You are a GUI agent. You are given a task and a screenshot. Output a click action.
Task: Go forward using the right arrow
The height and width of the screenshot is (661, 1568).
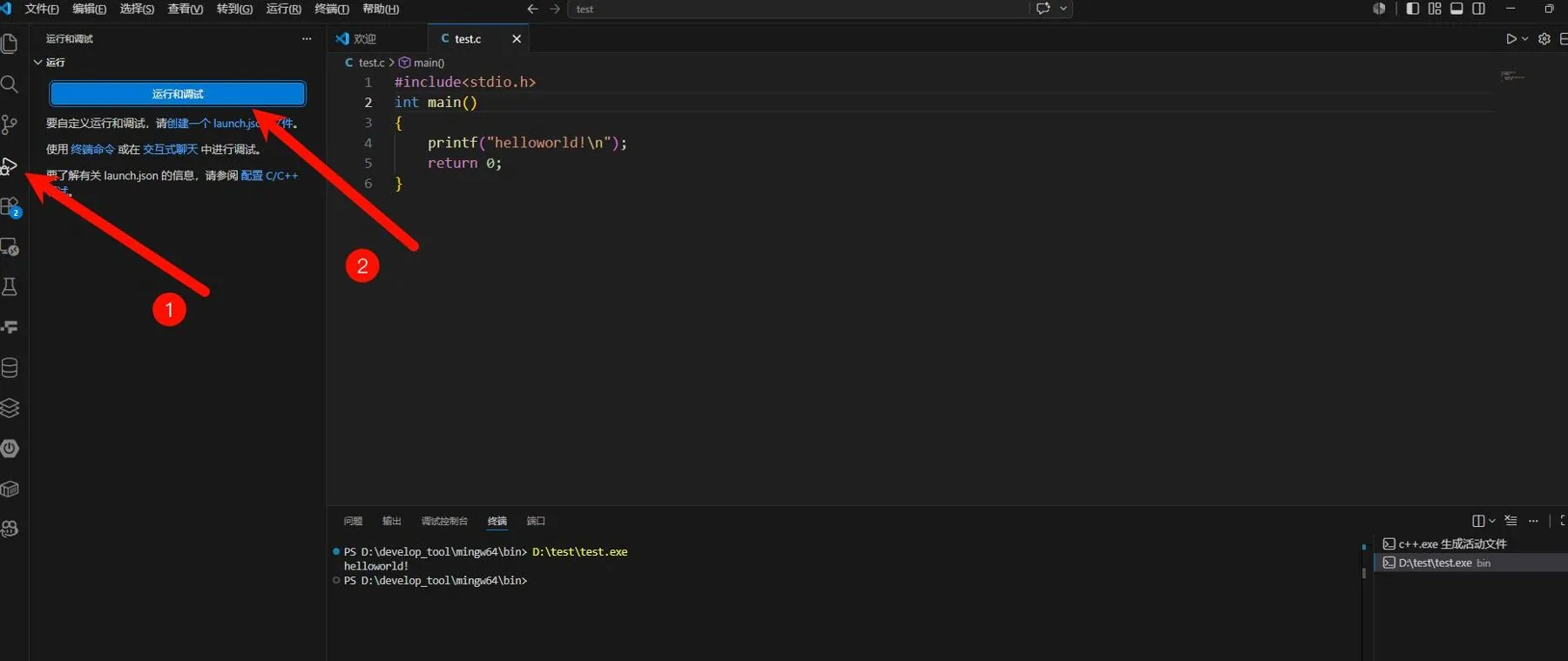pos(555,9)
